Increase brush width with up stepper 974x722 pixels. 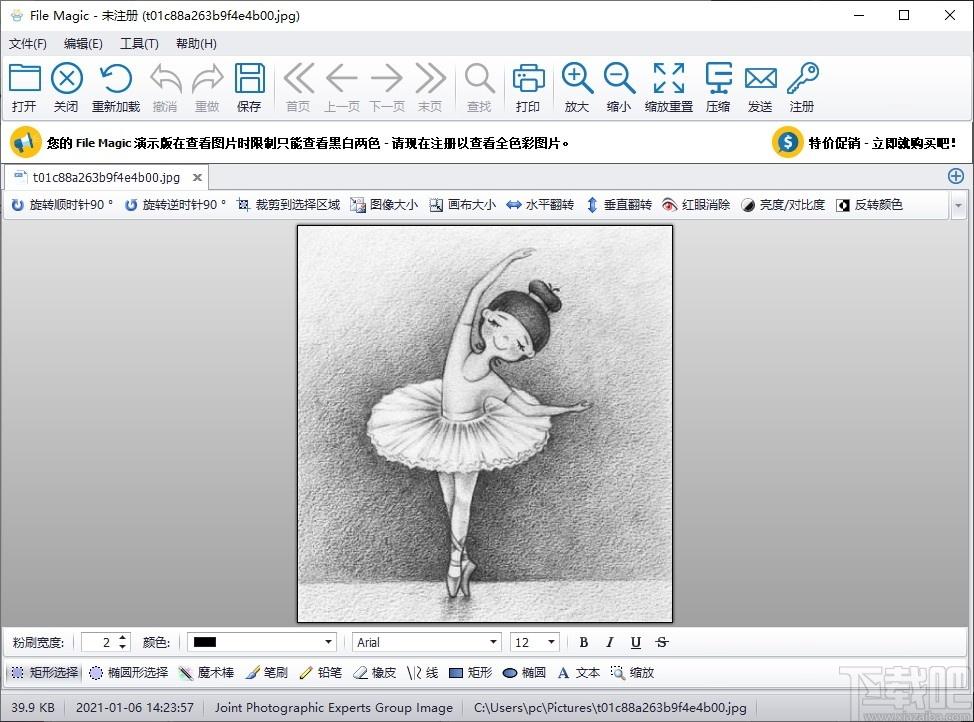[122, 637]
